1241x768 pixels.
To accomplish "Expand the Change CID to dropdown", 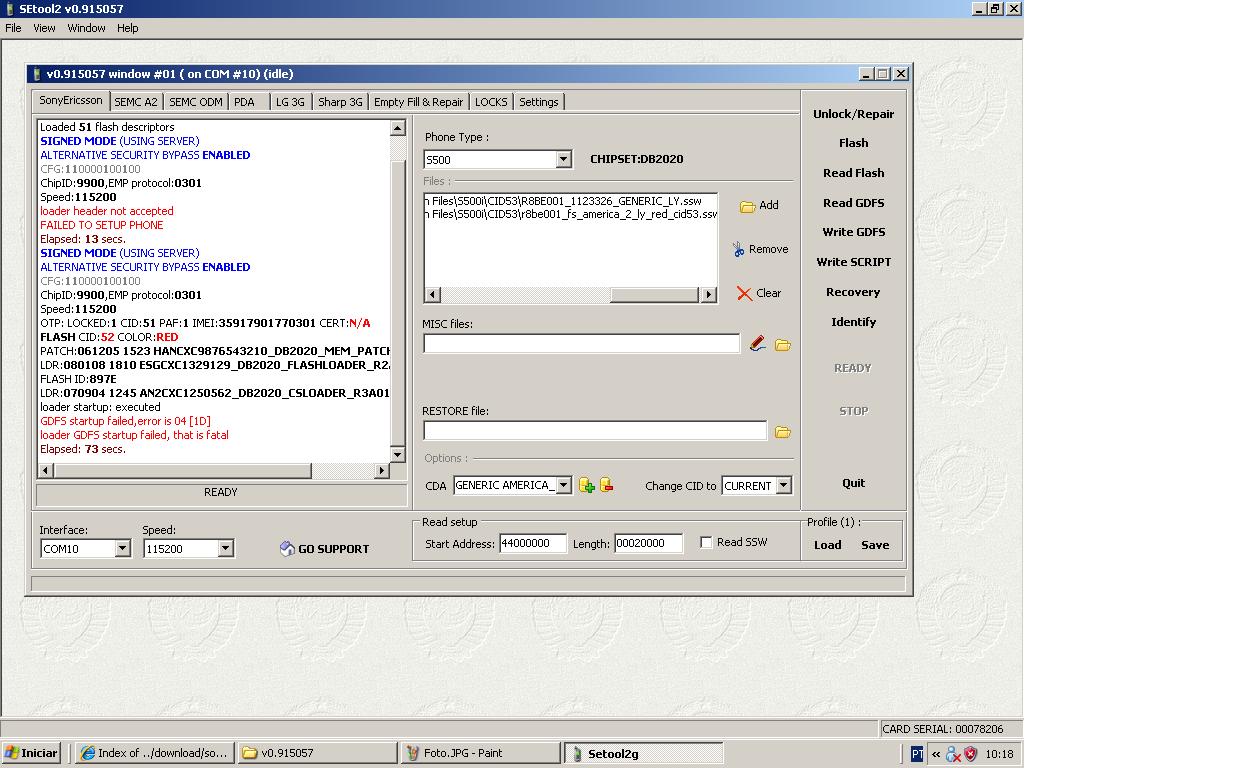I will click(783, 485).
